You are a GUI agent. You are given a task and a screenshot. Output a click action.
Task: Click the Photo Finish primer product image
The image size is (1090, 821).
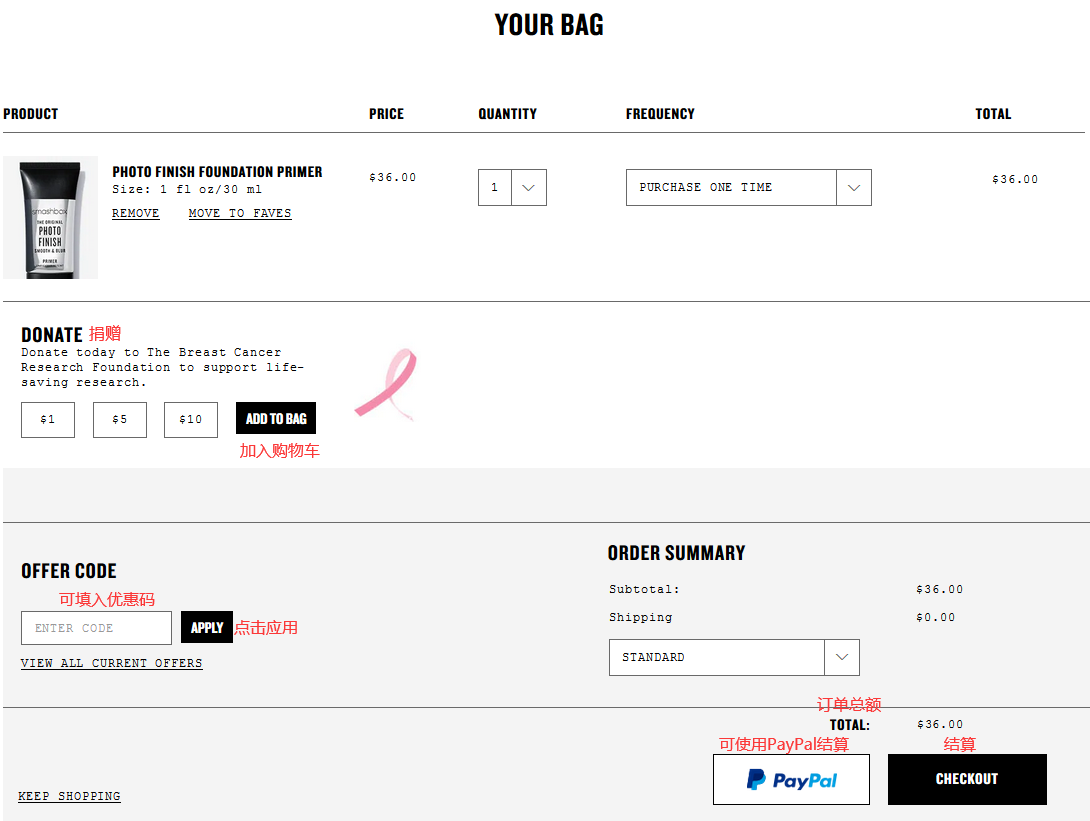50,217
